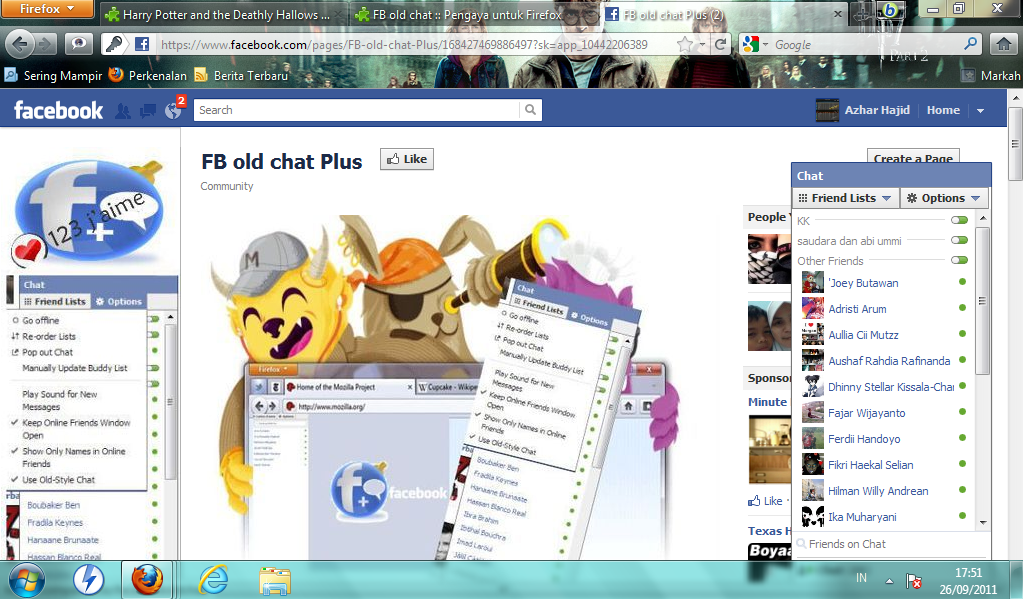Show hidden system tray icons arrow
Screen dimensions: 1023x599
(x=889, y=580)
